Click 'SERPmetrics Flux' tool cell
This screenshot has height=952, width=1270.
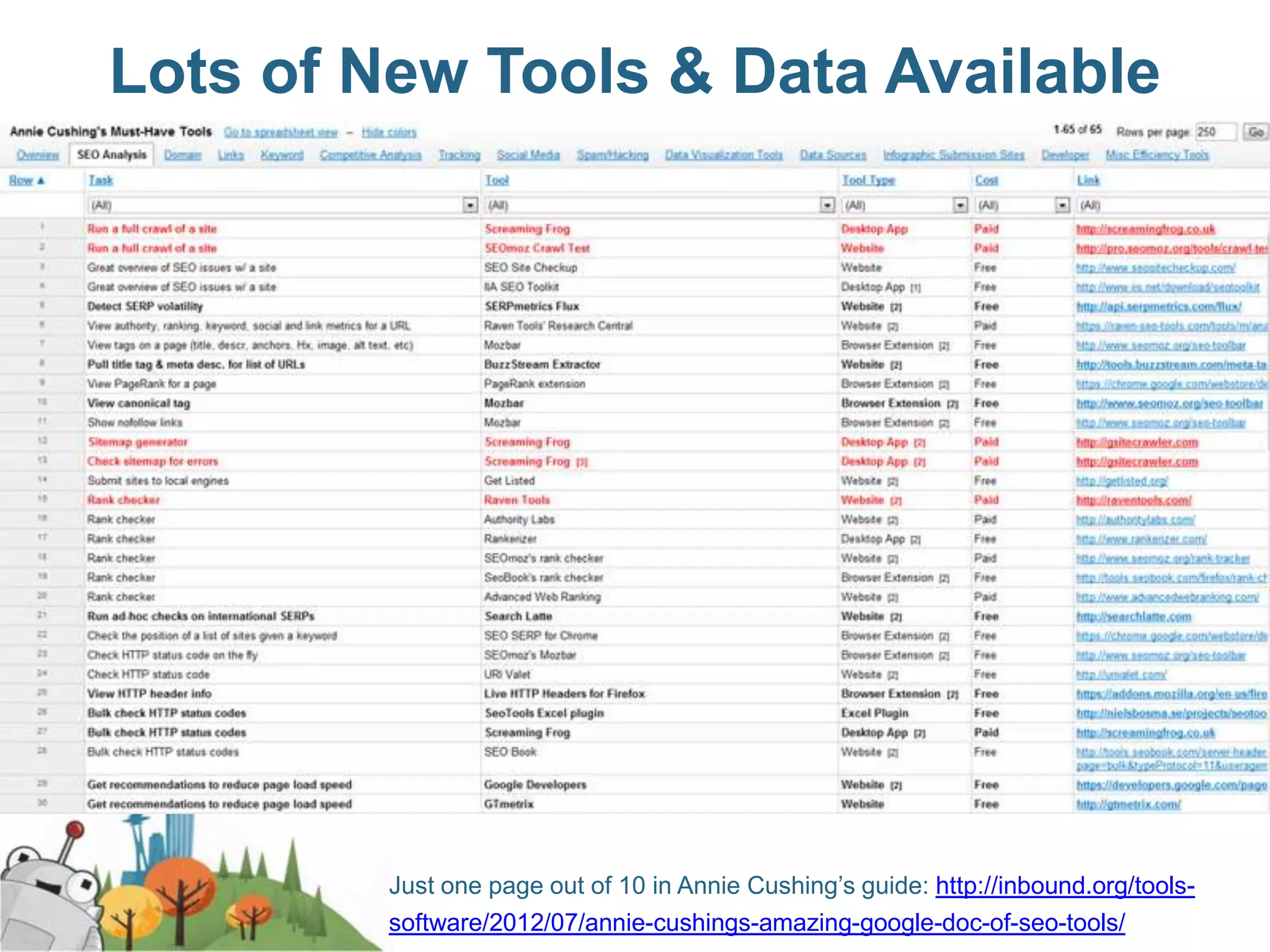(x=531, y=307)
